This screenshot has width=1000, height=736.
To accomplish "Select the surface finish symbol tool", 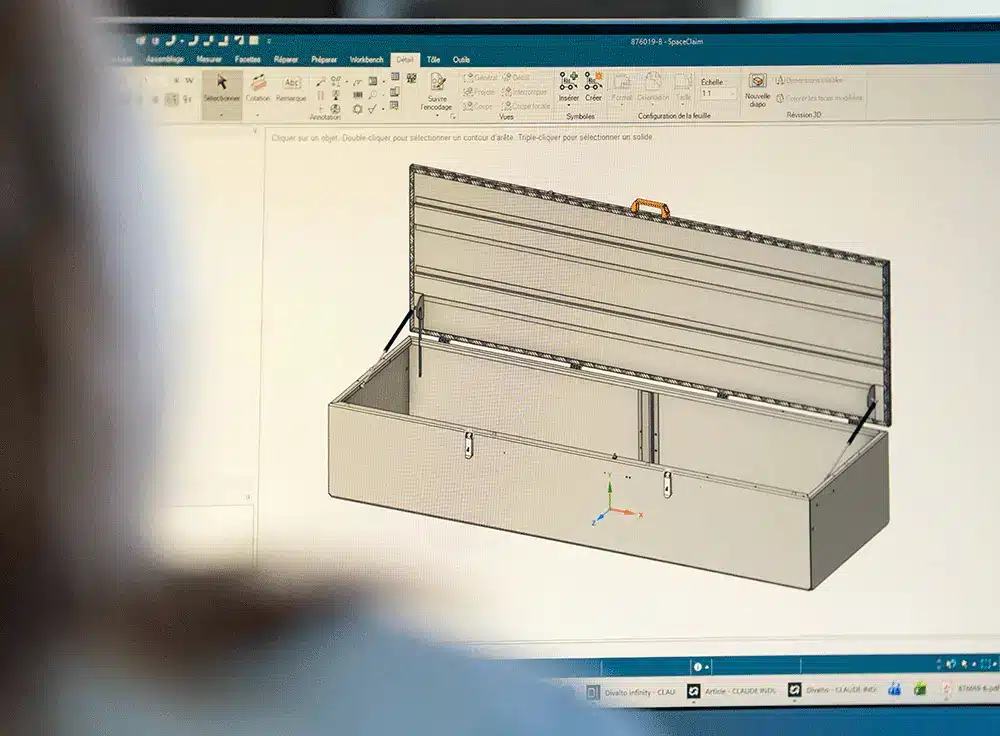I will point(357,82).
